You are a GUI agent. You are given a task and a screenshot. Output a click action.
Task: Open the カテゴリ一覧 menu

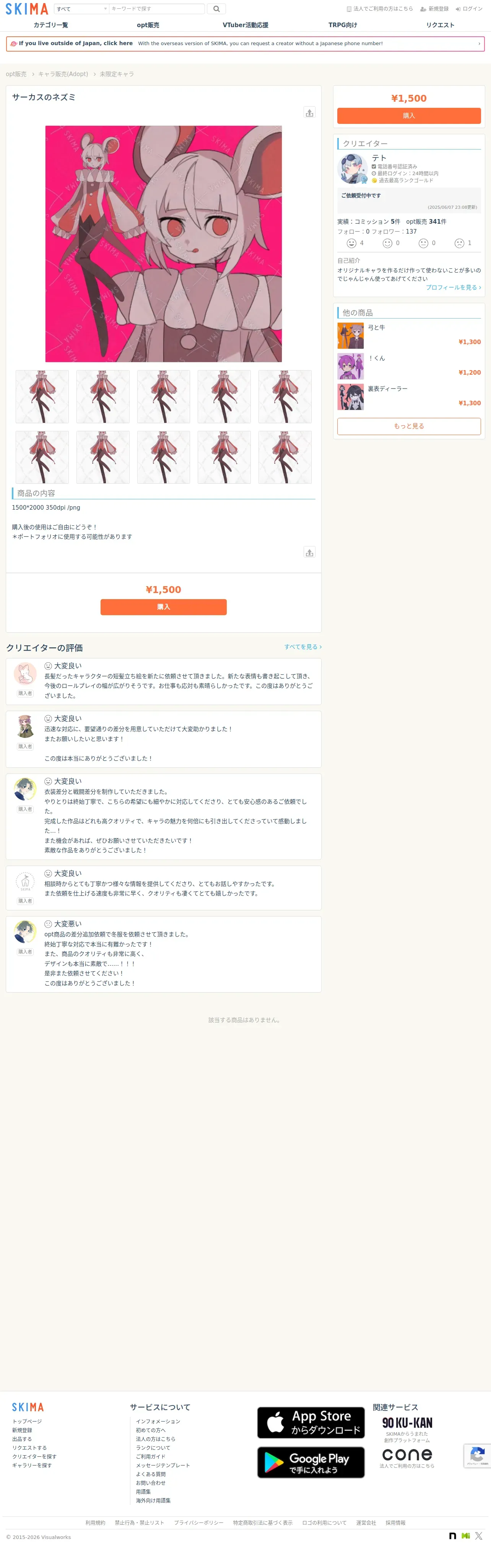click(x=50, y=25)
